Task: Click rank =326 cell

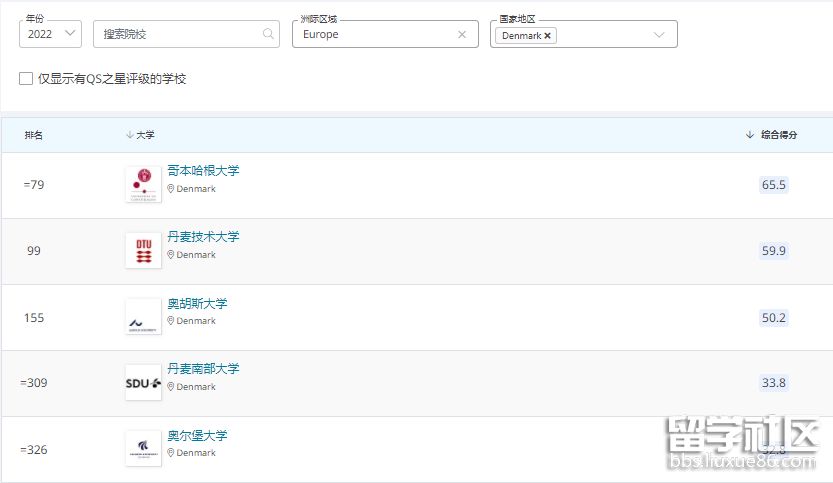Action: point(34,450)
